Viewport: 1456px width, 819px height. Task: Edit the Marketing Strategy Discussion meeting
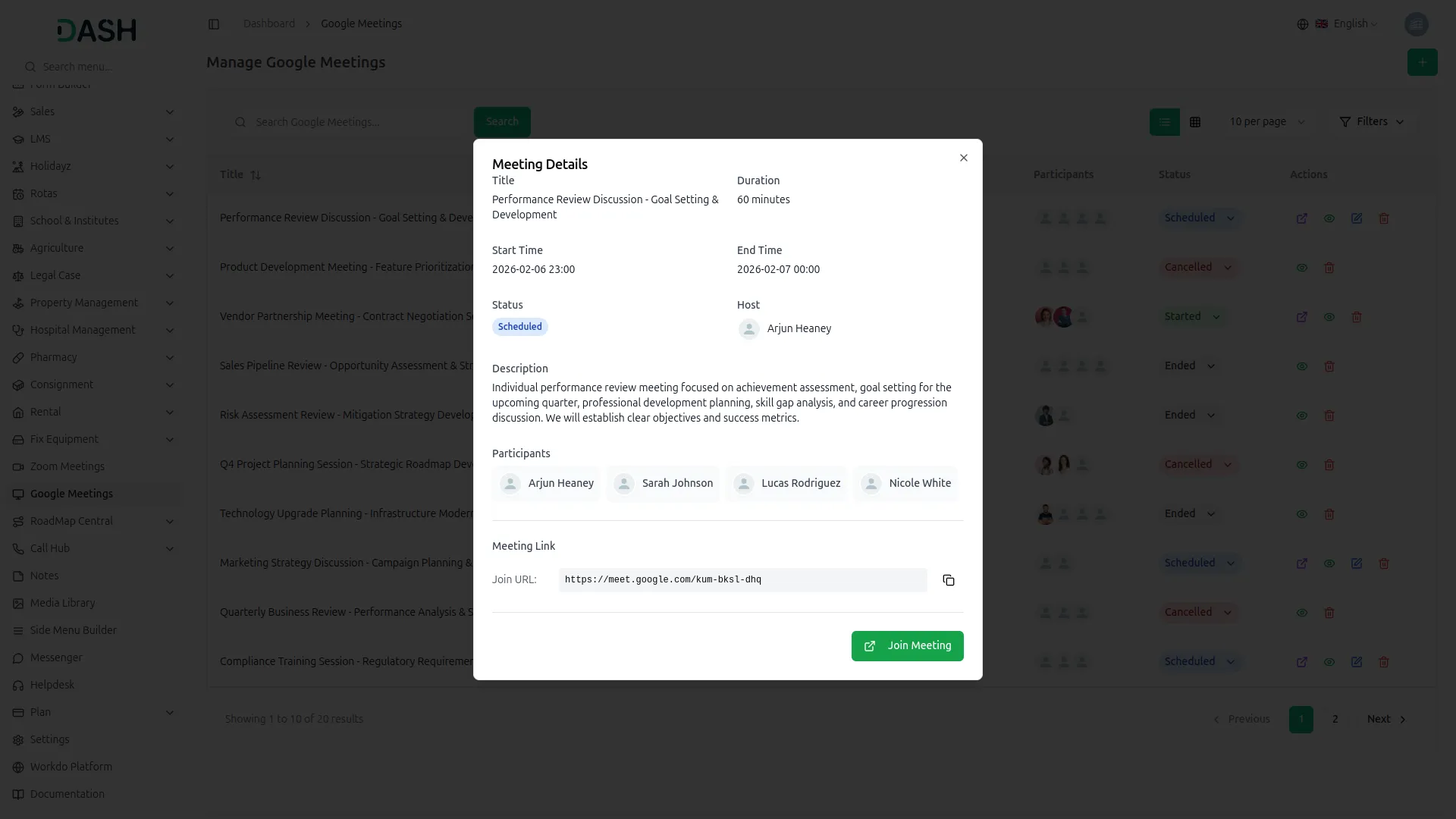[x=1357, y=563]
